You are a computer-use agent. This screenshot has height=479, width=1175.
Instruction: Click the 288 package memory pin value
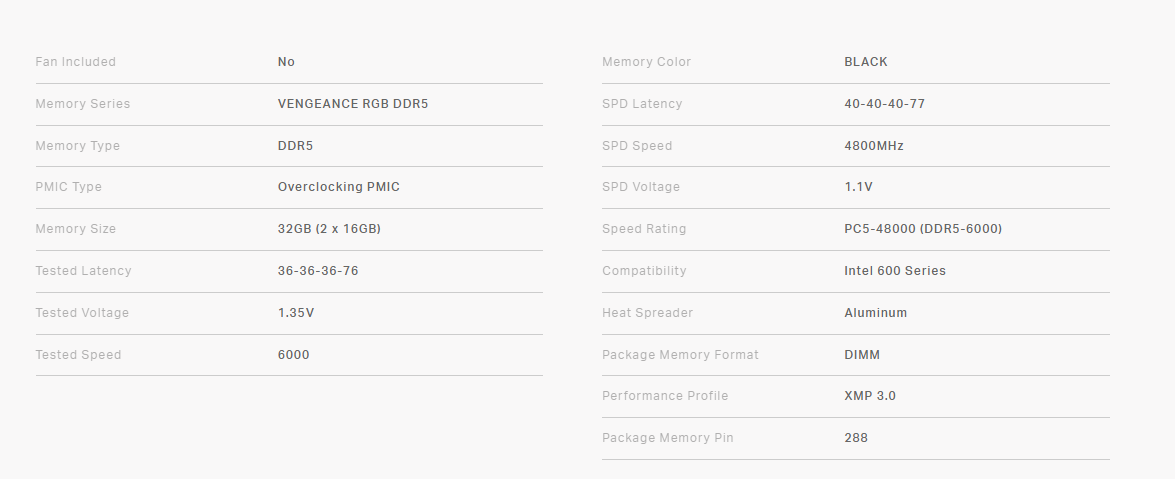point(856,438)
